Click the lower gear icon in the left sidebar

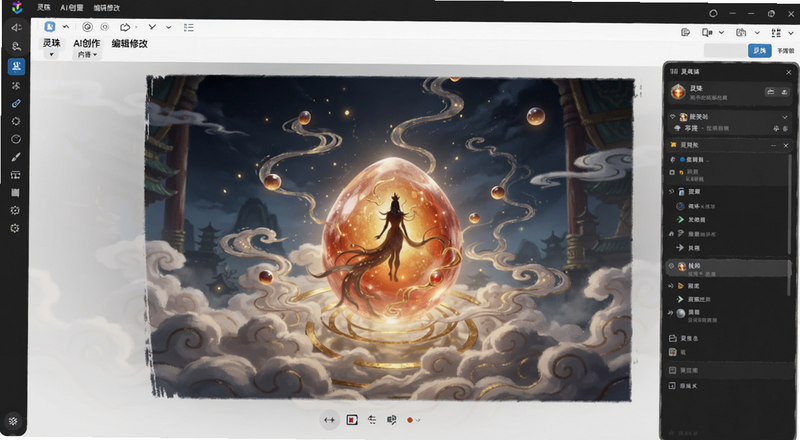coord(15,228)
